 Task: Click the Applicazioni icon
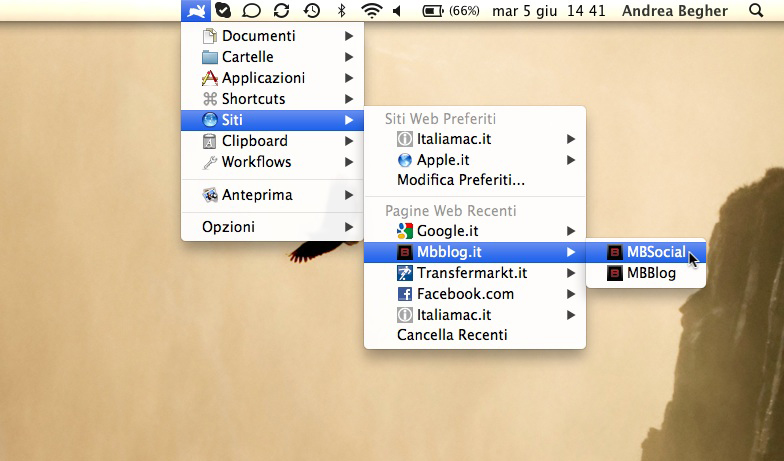(x=210, y=78)
